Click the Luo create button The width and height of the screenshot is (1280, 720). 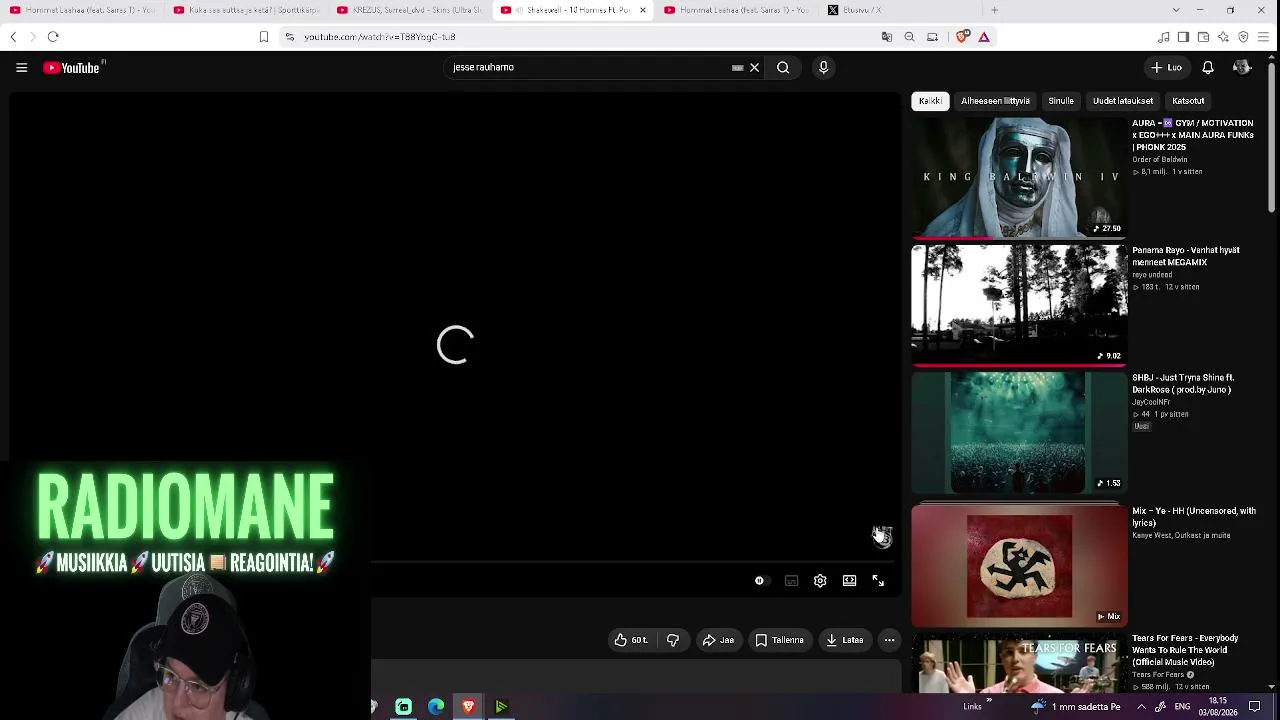pos(1167,68)
